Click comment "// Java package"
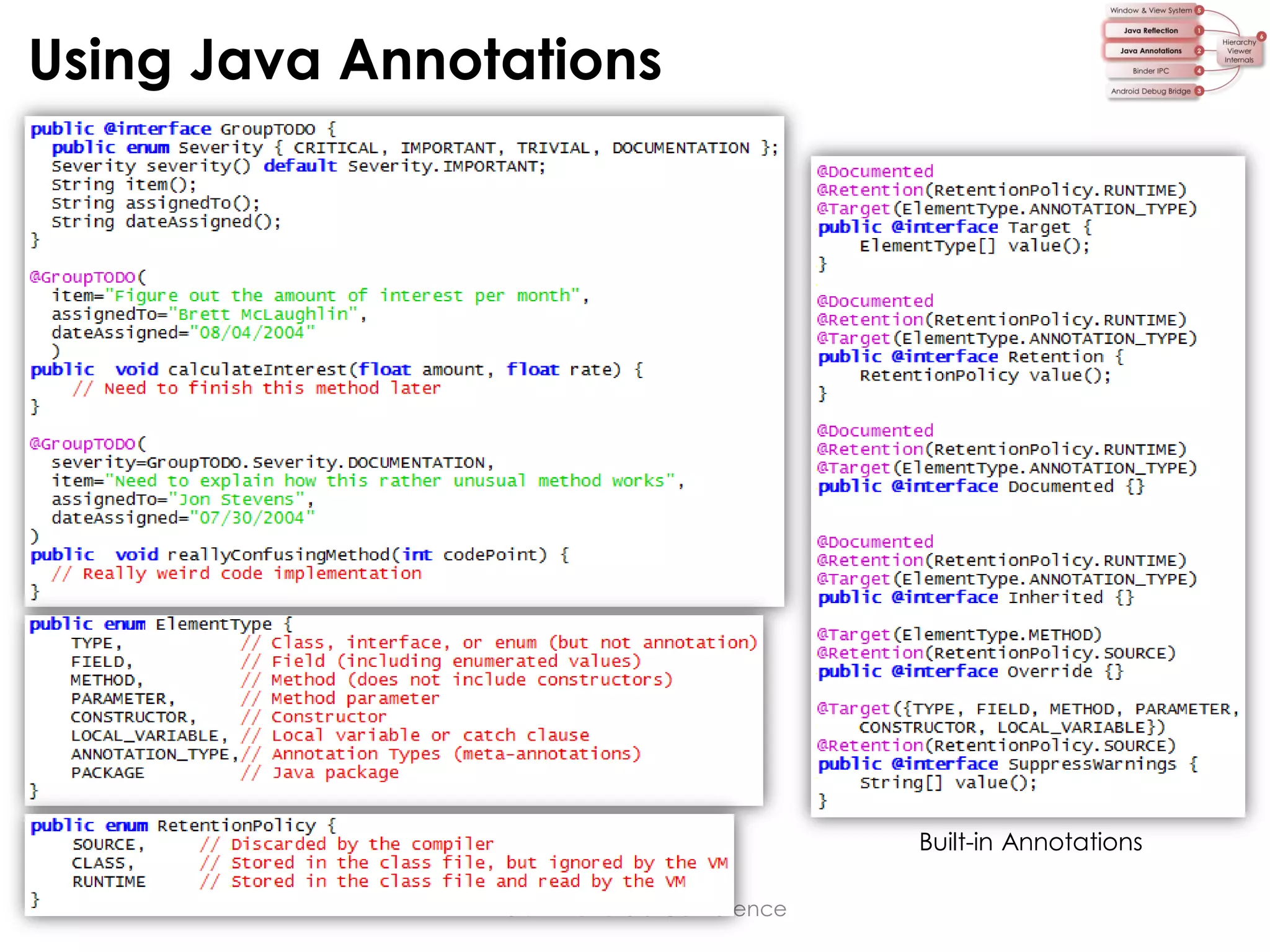Viewport: 1270px width, 952px height. tap(320, 773)
